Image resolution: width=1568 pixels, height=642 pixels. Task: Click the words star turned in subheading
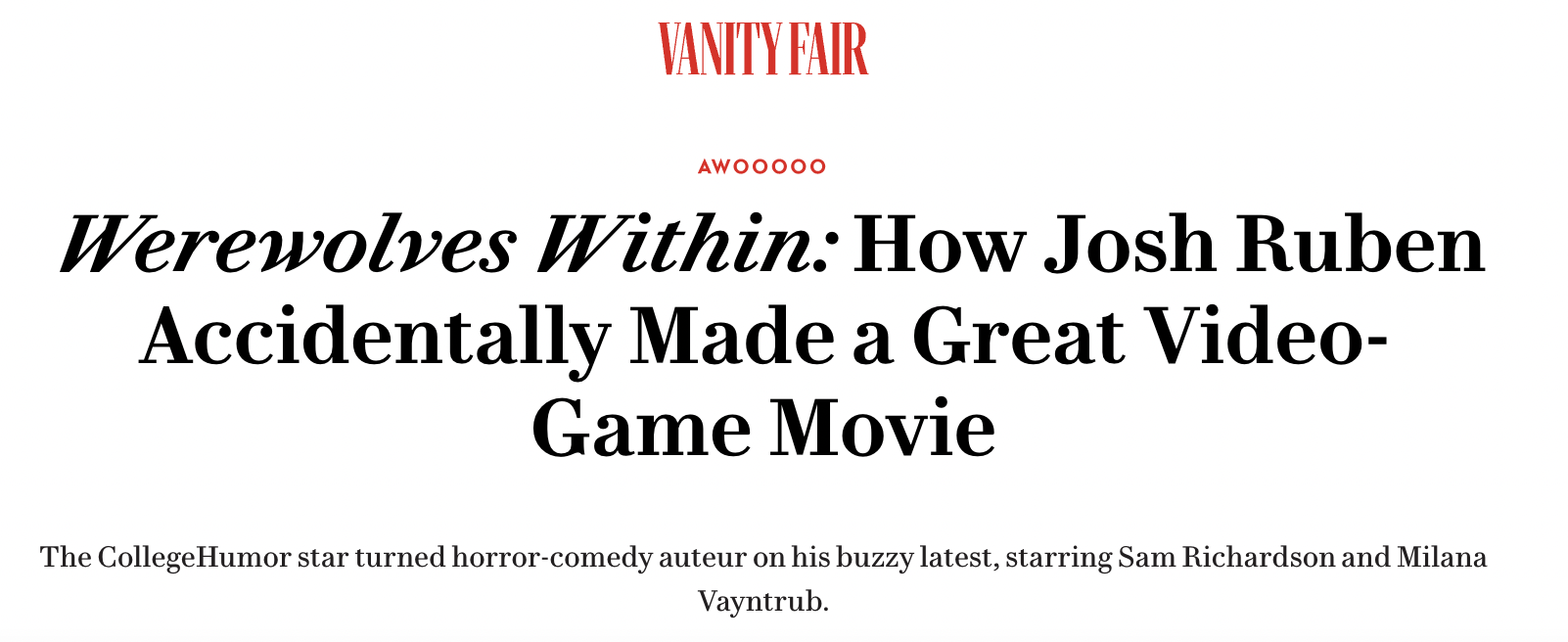370,558
